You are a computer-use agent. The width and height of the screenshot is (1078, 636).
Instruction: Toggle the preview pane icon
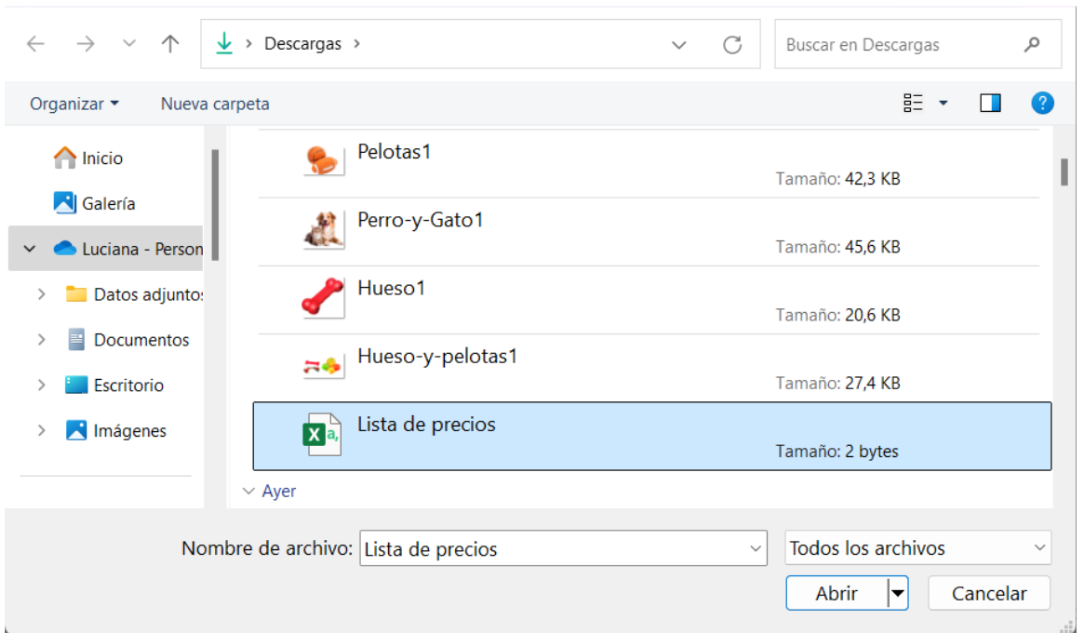[990, 103]
